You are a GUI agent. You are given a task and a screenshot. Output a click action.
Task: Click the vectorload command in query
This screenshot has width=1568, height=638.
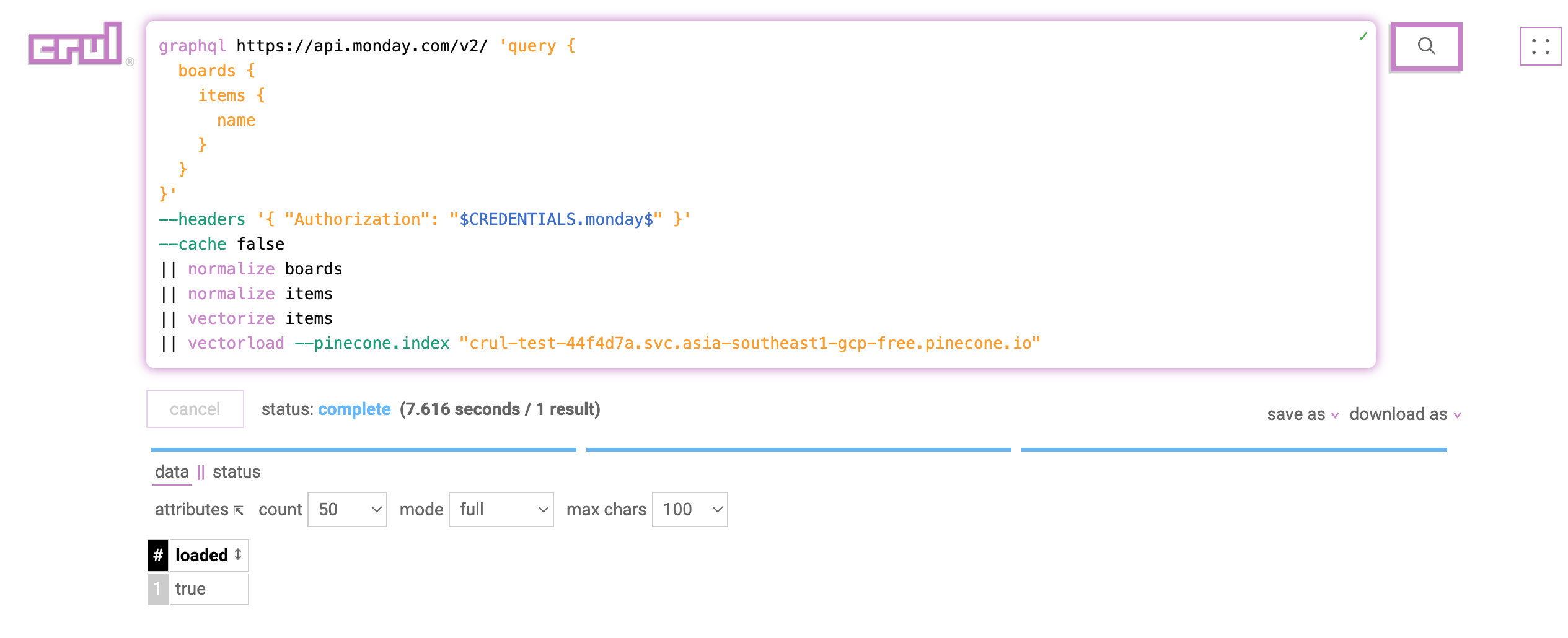(x=236, y=343)
